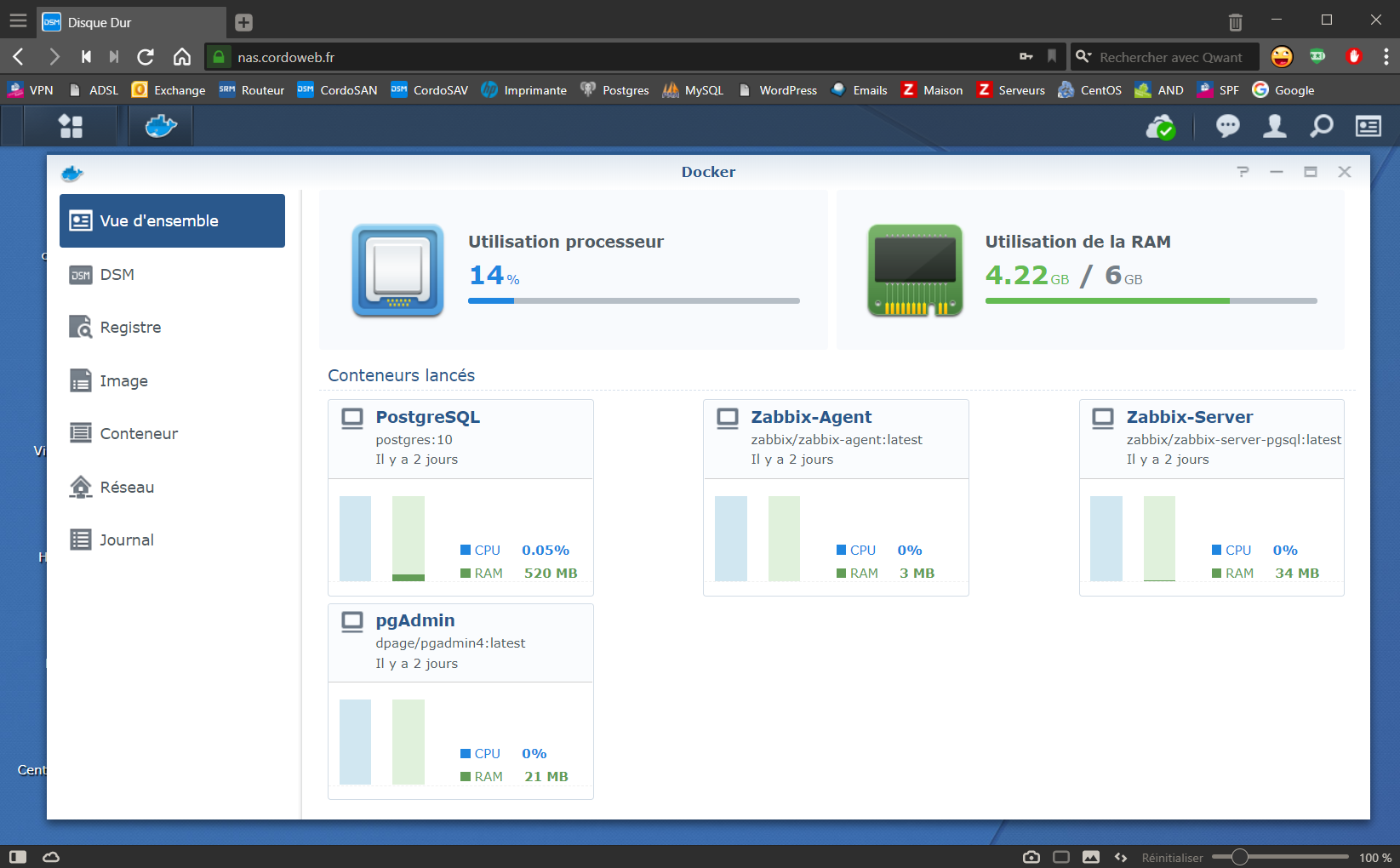Image resolution: width=1400 pixels, height=868 pixels.
Task: Toggle the side panel in status bar
Action: pos(18,857)
